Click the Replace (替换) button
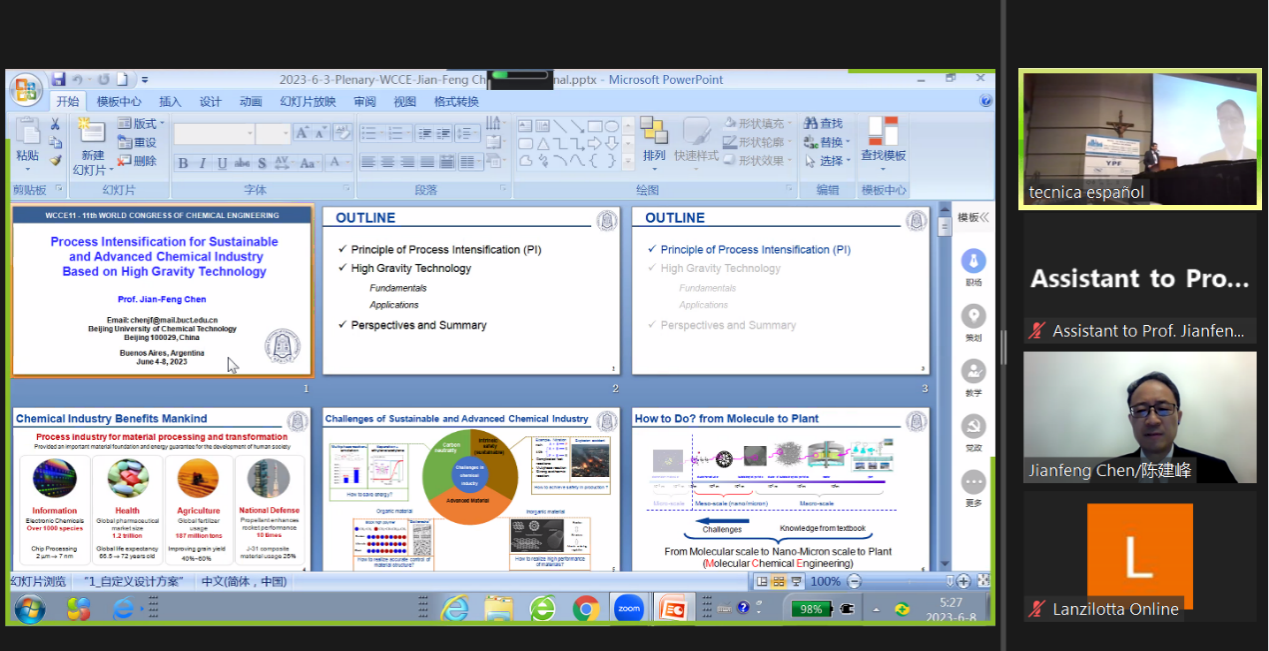The height and width of the screenshot is (651, 1269). click(824, 142)
